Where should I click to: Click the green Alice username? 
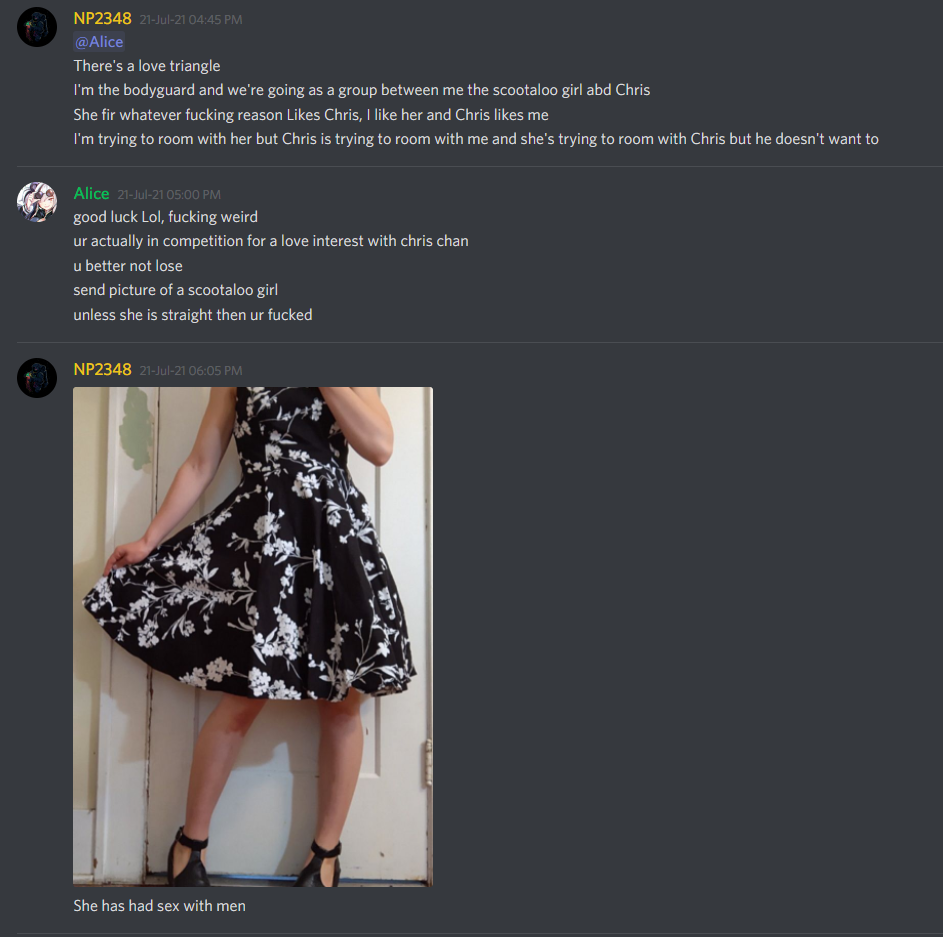coord(91,194)
